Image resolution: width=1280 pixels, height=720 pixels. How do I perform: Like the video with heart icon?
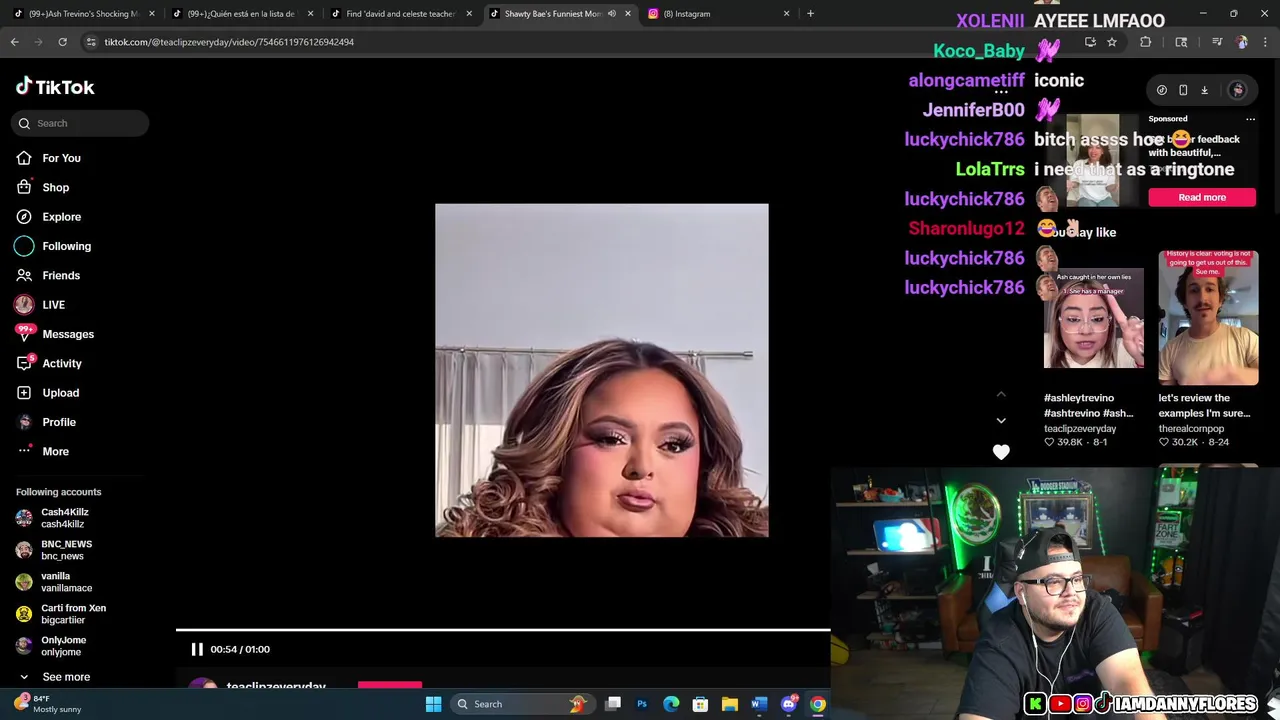[x=1001, y=452]
